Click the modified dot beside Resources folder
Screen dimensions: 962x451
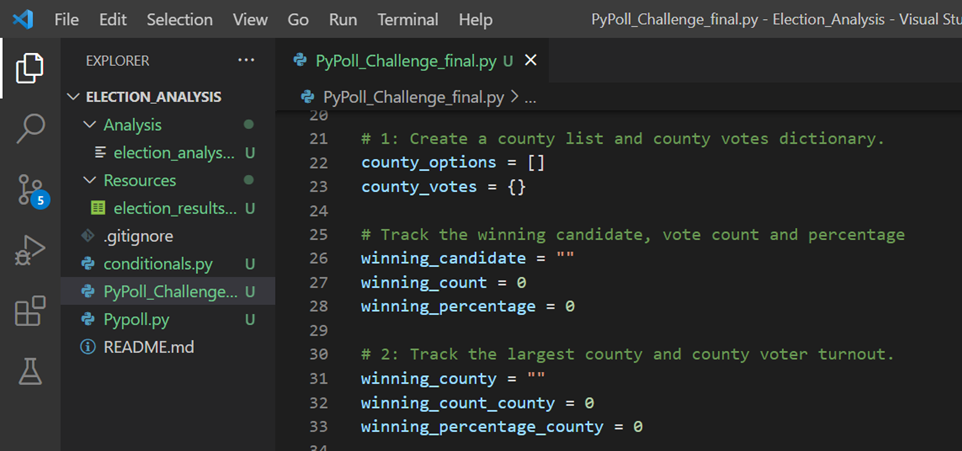pos(248,180)
